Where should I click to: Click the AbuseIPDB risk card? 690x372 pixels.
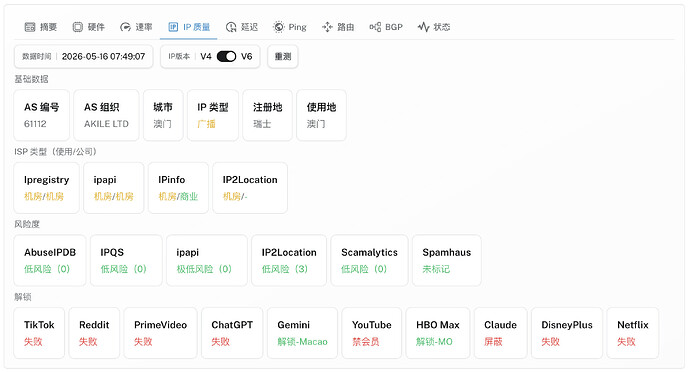point(50,260)
